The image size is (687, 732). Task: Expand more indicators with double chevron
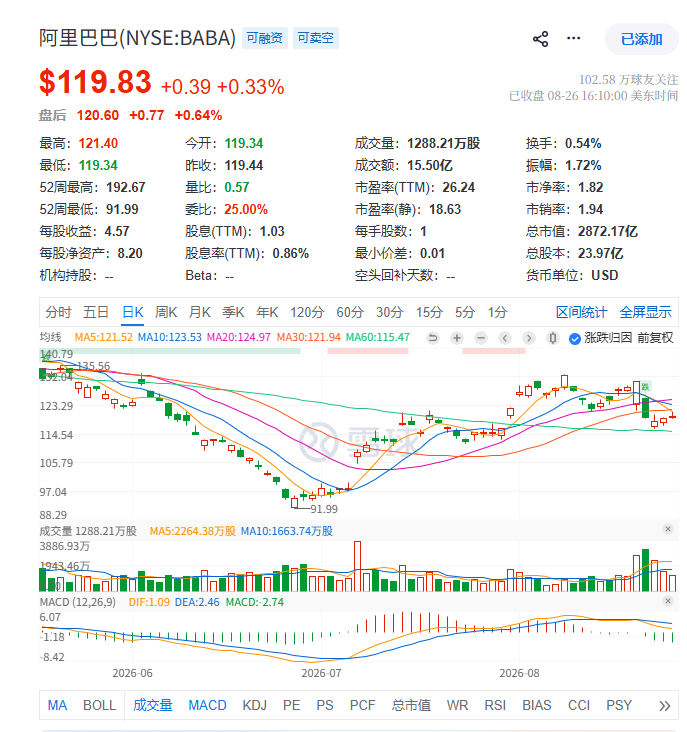(665, 705)
